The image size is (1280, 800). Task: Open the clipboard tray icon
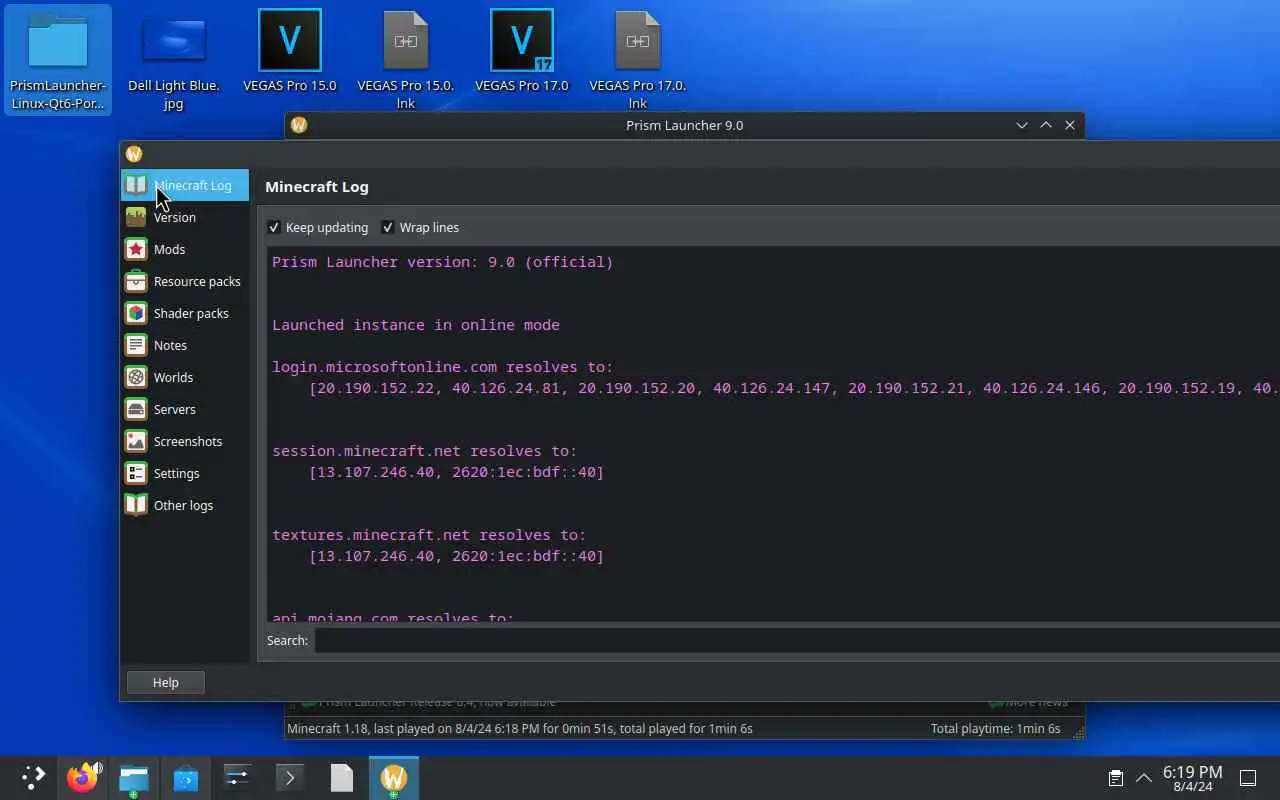point(1116,778)
